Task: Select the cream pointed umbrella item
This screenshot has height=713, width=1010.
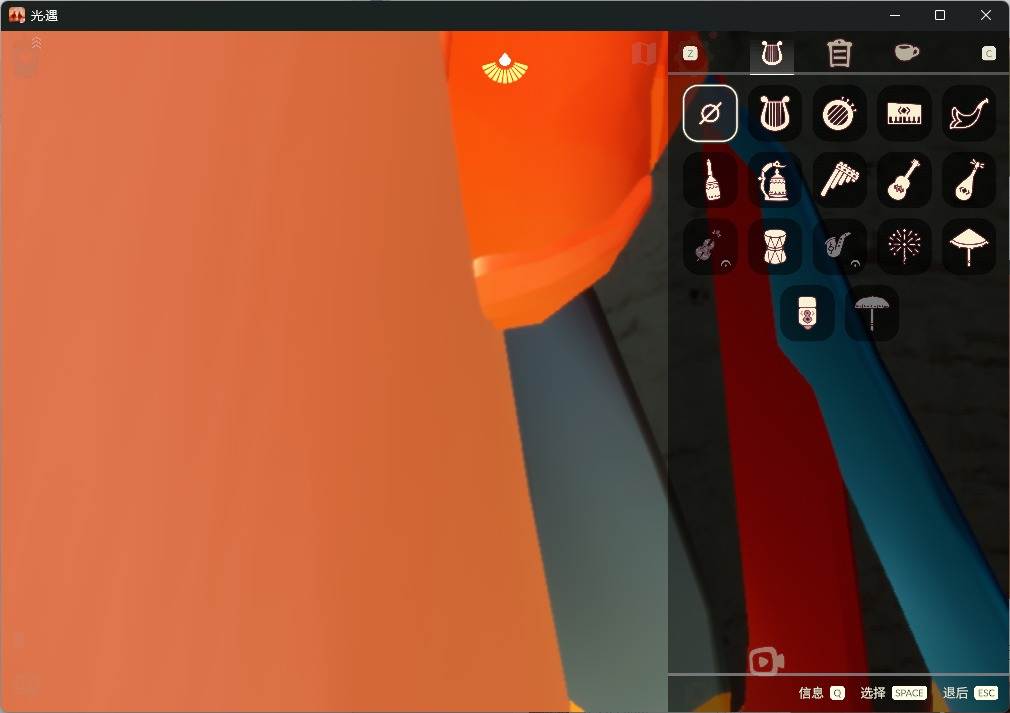Action: pyautogui.click(x=969, y=246)
